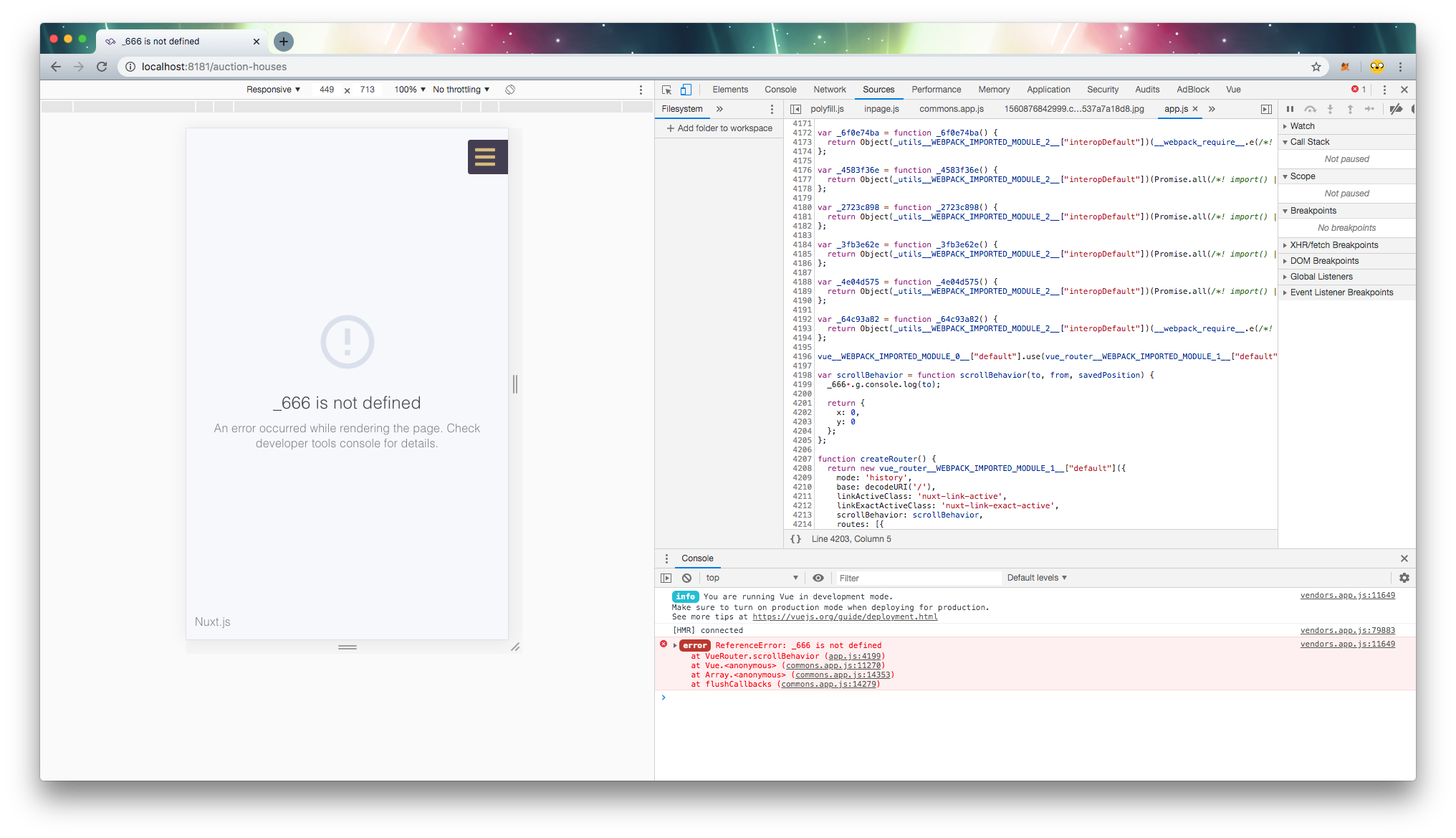1456x838 pixels.
Task: Click the pause script execution icon
Action: pos(1290,109)
